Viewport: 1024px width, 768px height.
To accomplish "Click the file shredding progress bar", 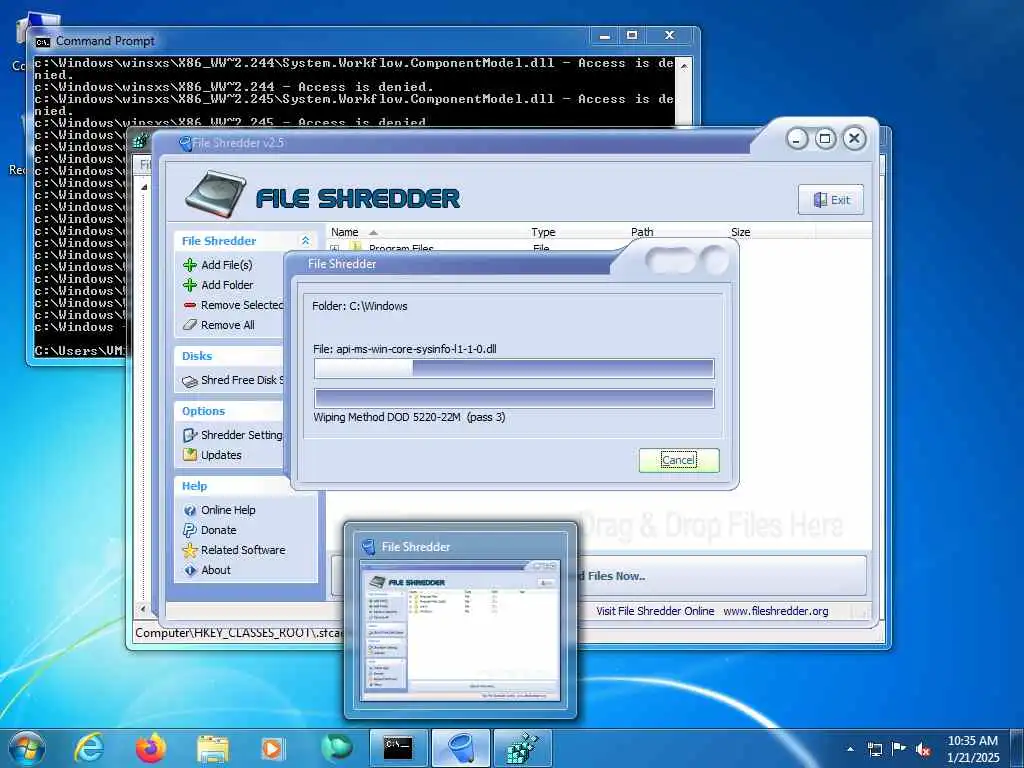I will 514,369.
